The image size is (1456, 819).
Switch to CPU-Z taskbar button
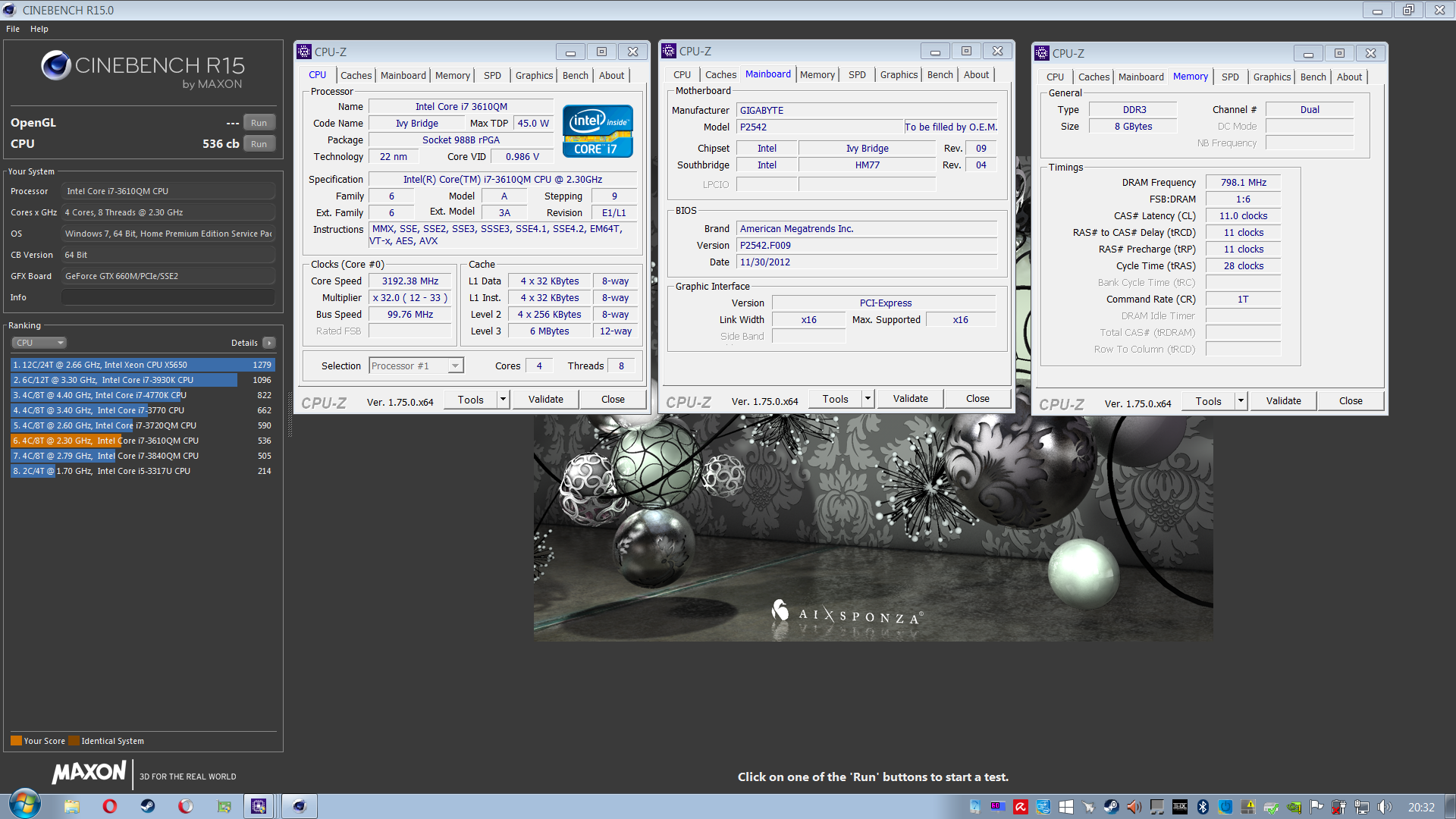pyautogui.click(x=259, y=806)
